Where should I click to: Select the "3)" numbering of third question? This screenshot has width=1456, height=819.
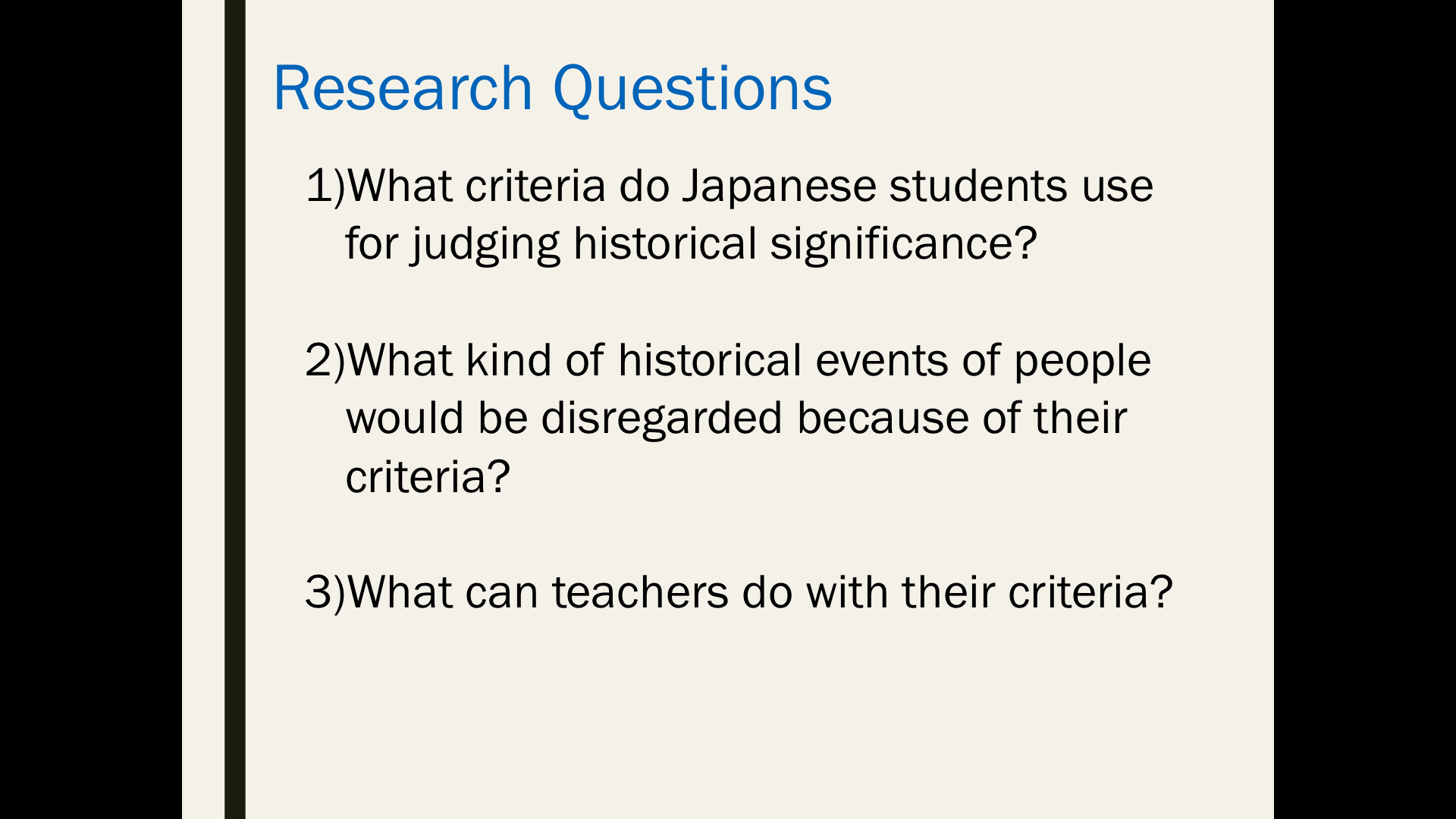[x=325, y=592]
